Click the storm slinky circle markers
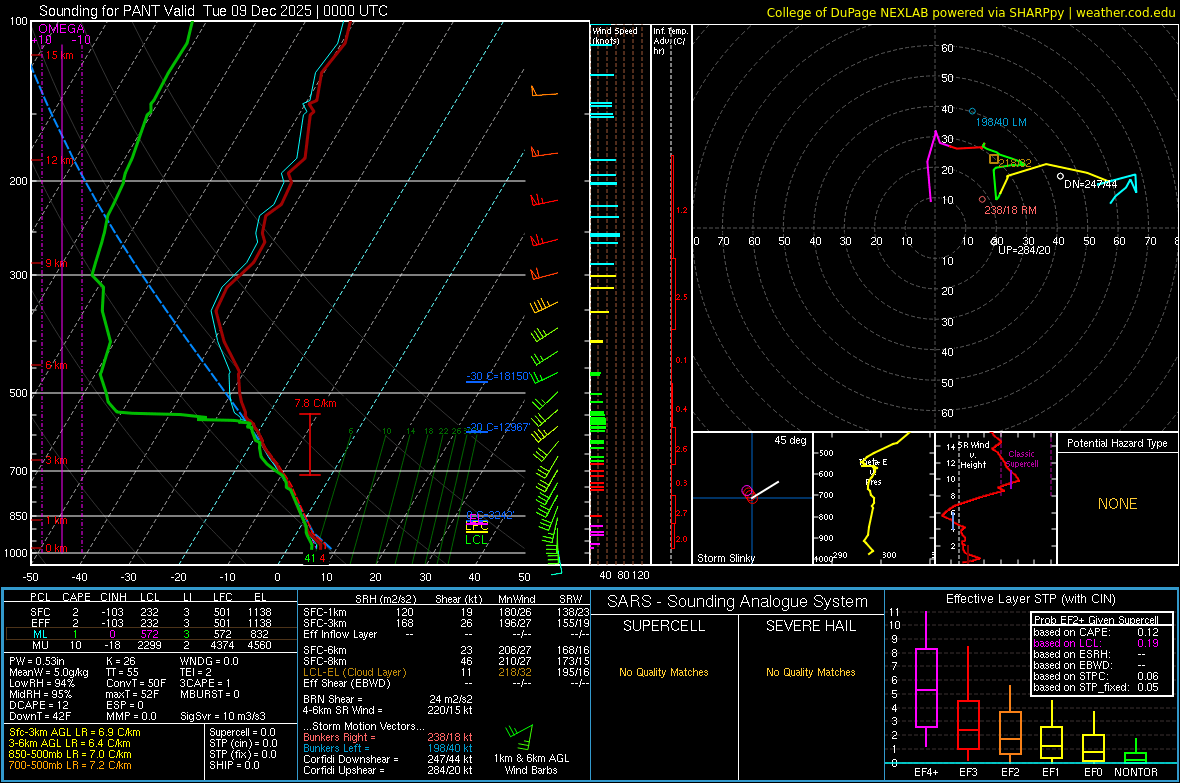 tap(749, 494)
